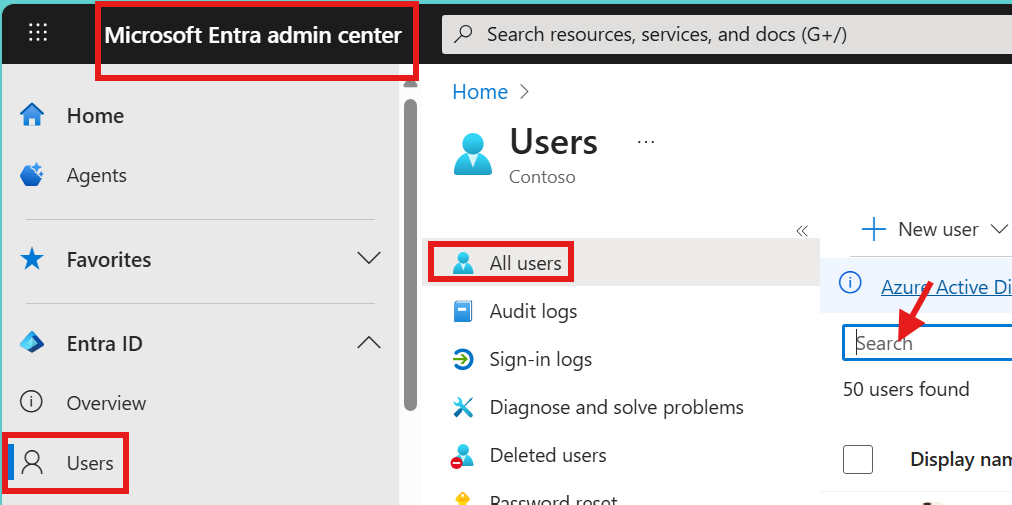The height and width of the screenshot is (505, 1012).
Task: Click the All users person icon
Action: click(463, 263)
